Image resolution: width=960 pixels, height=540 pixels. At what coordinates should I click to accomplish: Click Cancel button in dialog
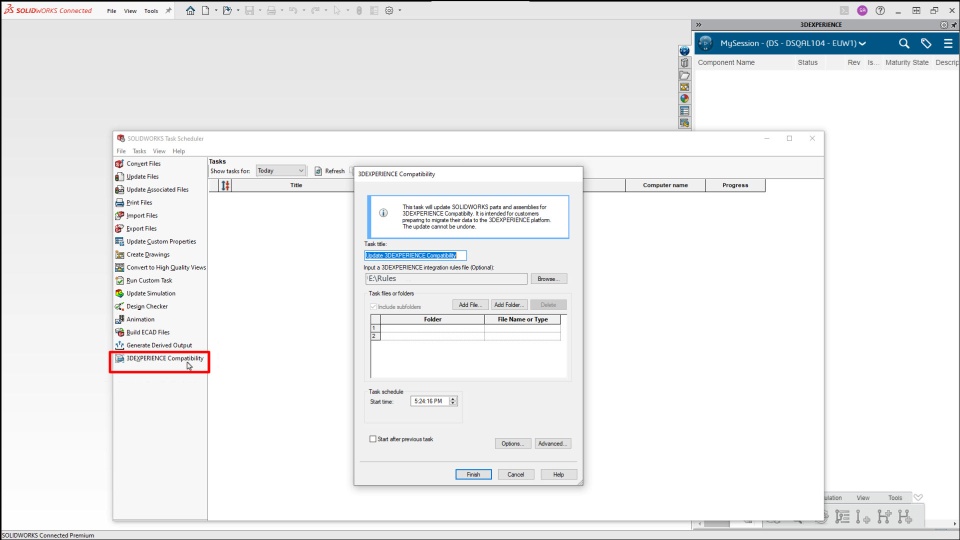tap(516, 474)
